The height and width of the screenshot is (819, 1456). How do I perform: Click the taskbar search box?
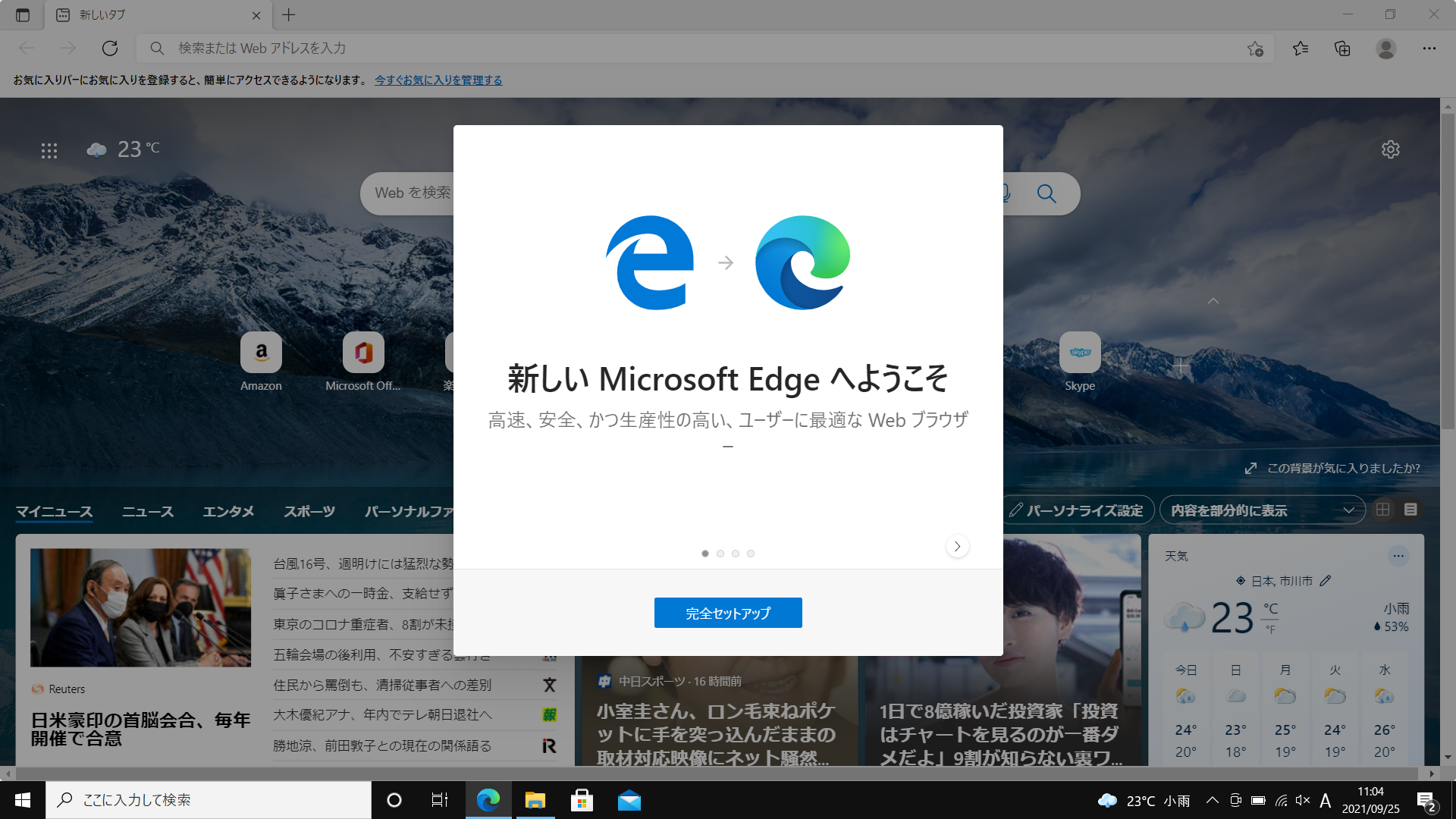point(209,800)
